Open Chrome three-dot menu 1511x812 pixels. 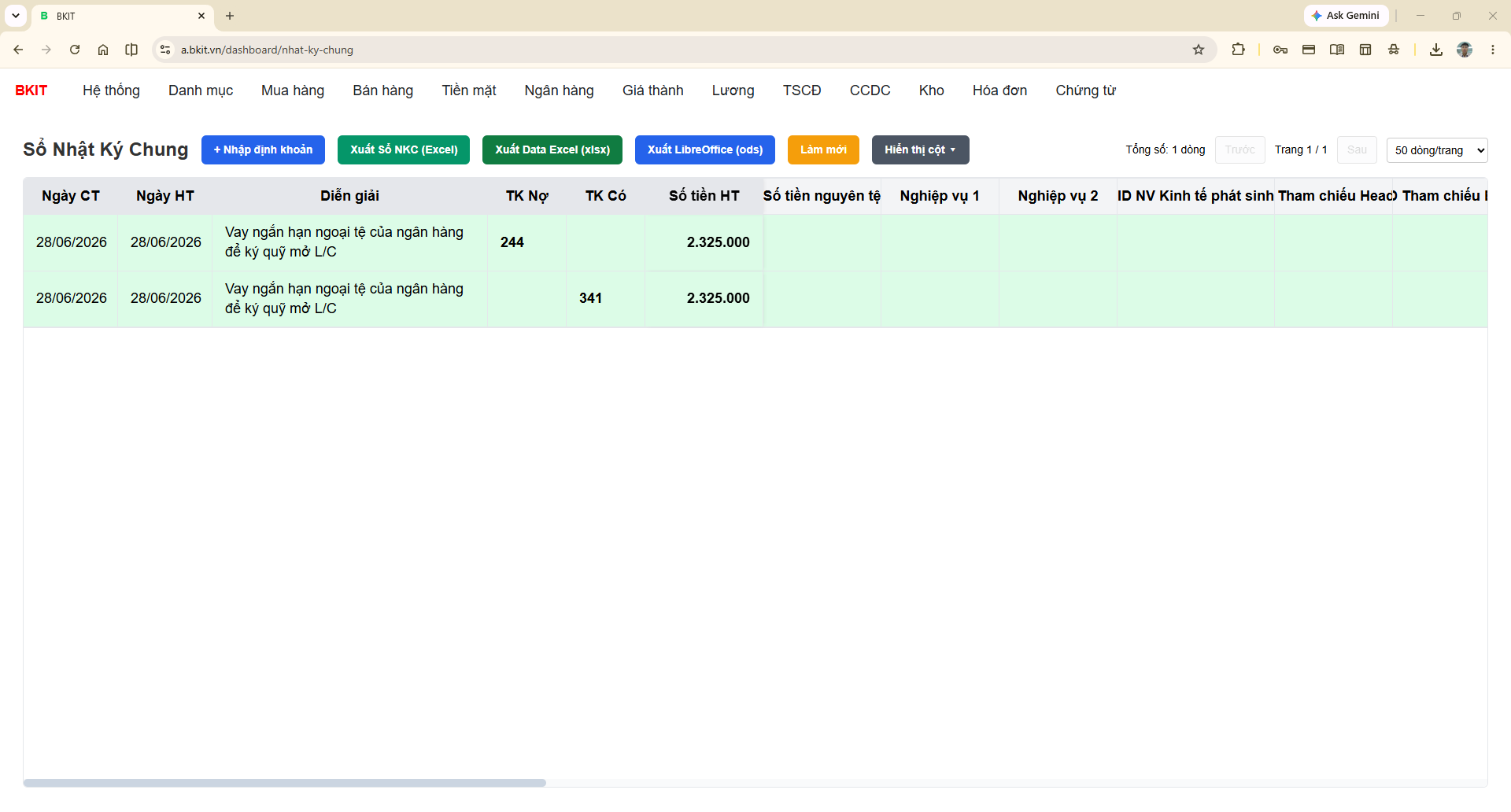coord(1493,50)
